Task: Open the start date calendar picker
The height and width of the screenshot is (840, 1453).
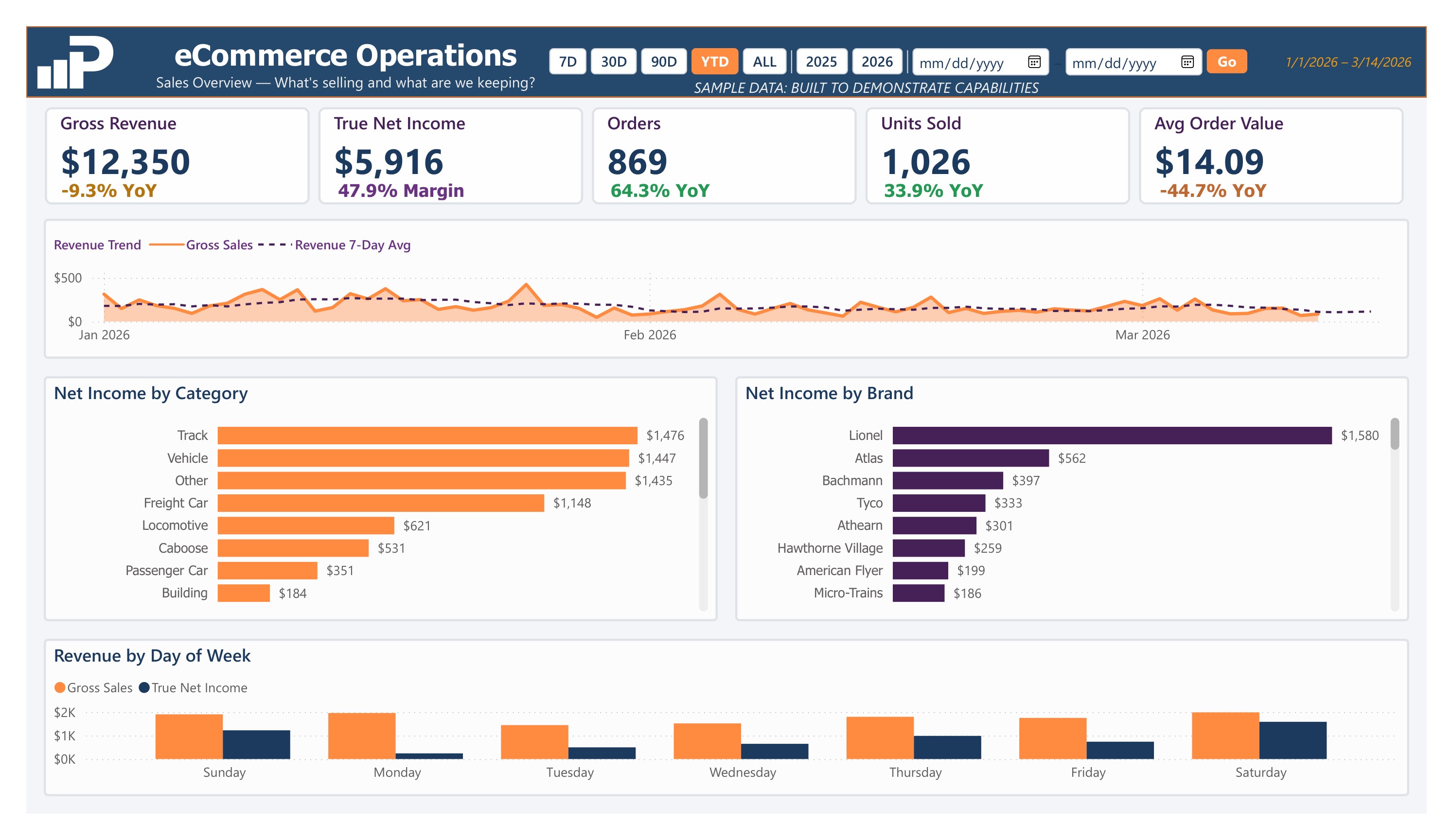Action: pyautogui.click(x=1036, y=62)
